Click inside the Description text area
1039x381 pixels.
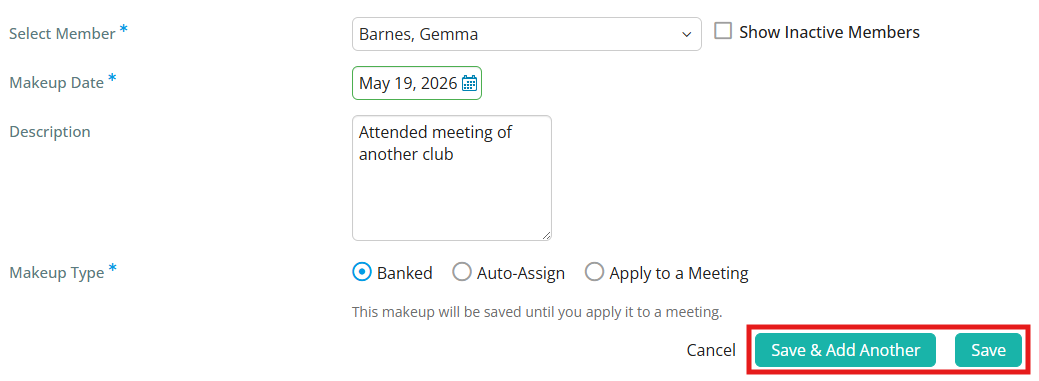(x=451, y=178)
